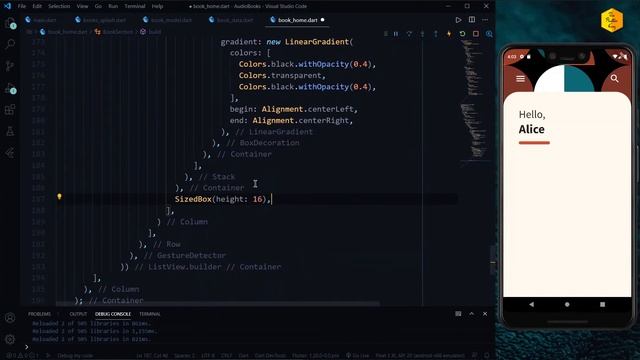Select the Pixel 3 XL device in status bar

[x=420, y=356]
